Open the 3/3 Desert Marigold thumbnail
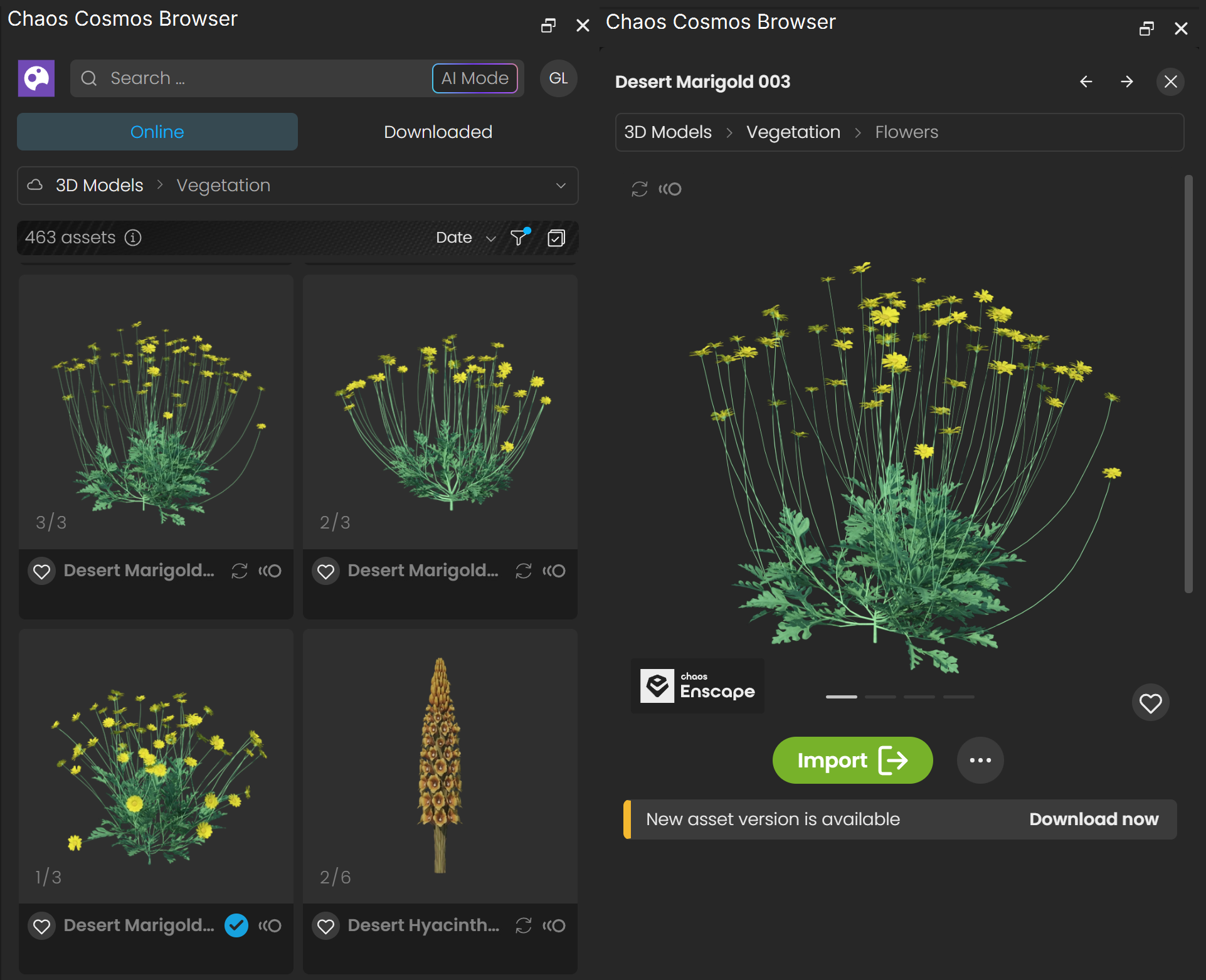Viewport: 1206px width, 980px height. [156, 412]
